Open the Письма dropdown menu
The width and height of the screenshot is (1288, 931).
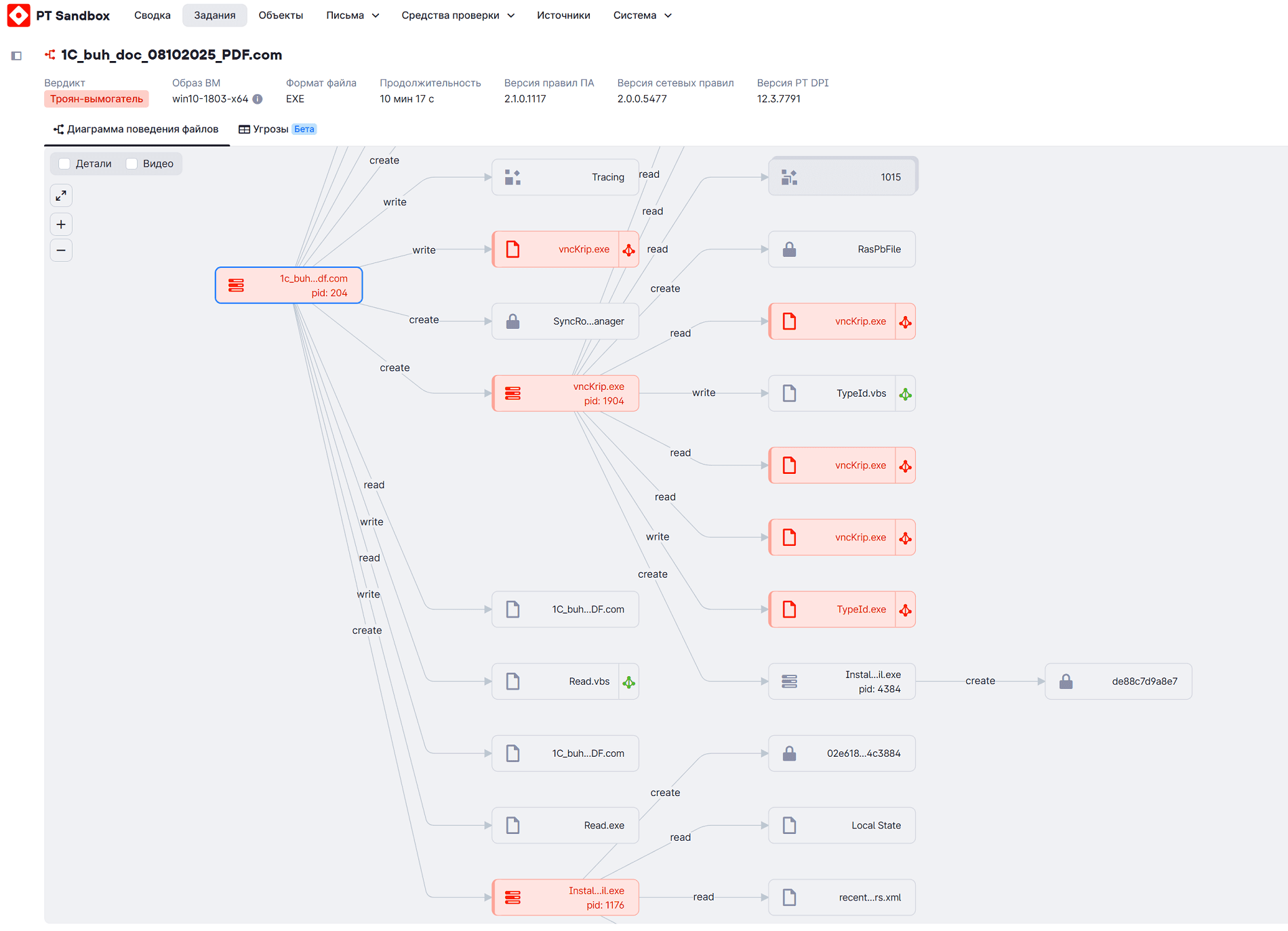pos(352,15)
